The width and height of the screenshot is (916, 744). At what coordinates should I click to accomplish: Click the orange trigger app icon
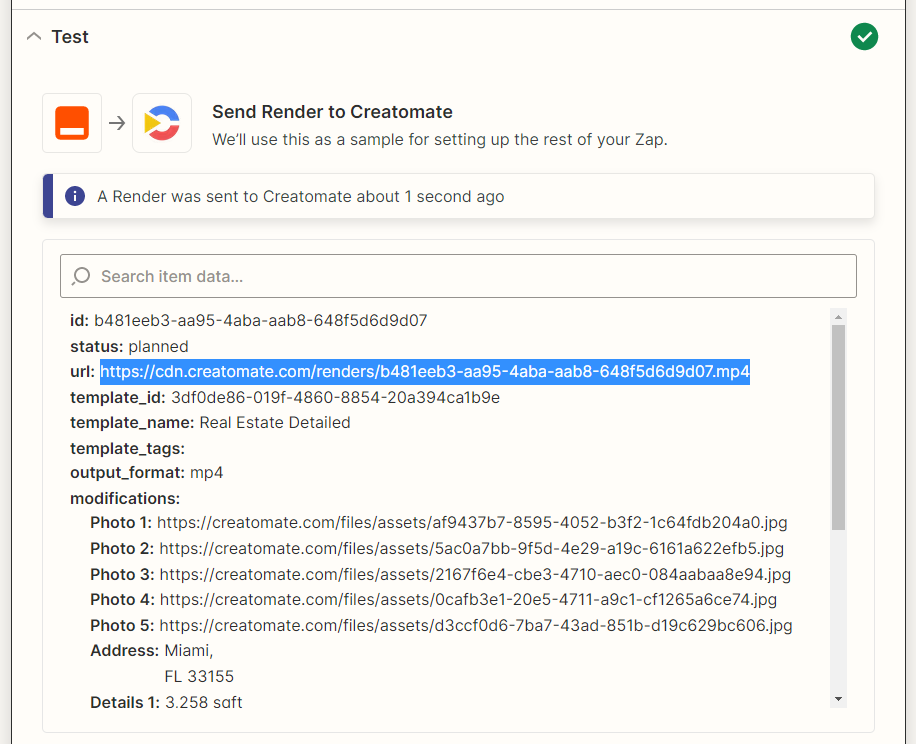pos(72,123)
